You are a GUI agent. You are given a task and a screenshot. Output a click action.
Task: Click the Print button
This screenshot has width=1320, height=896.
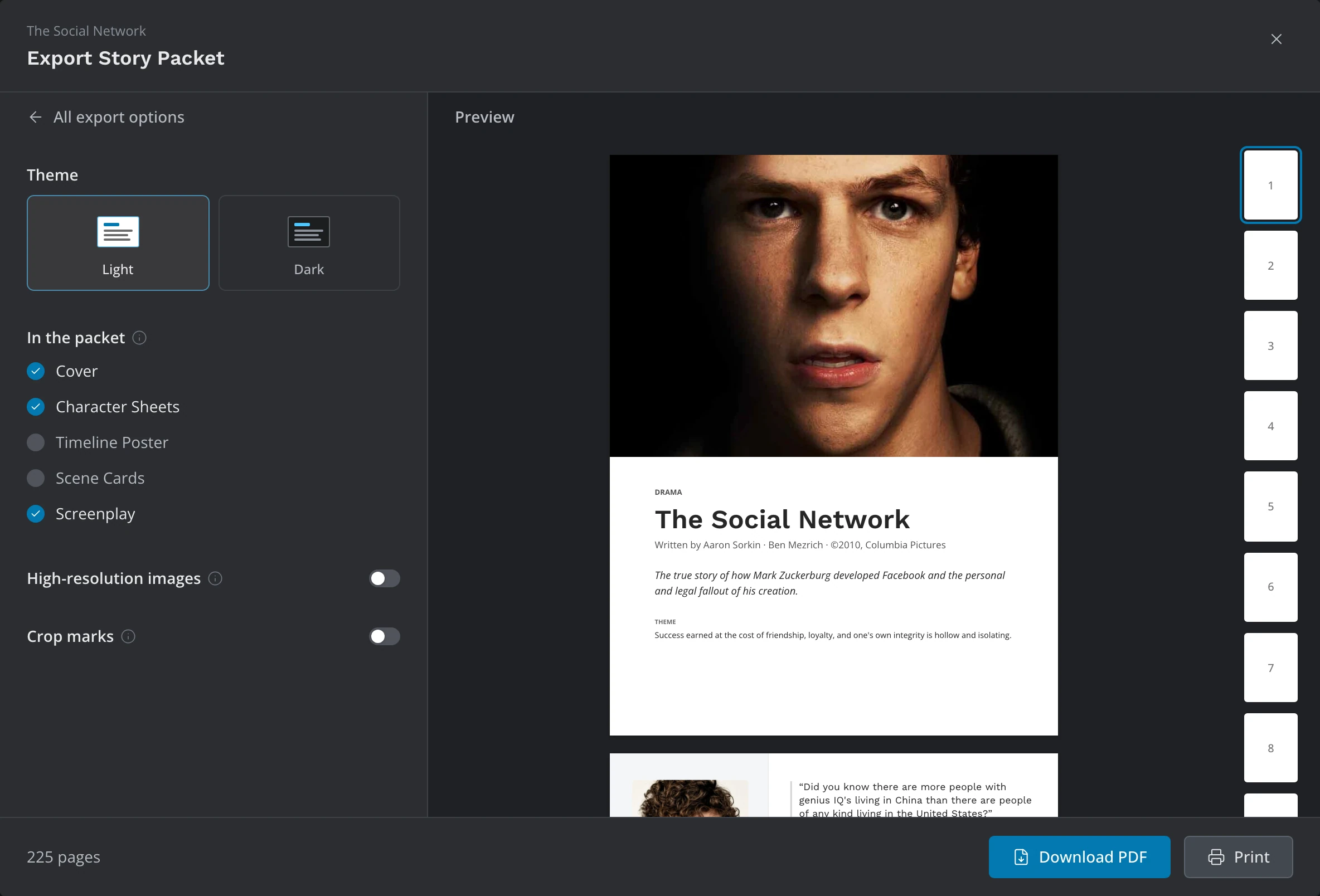(x=1238, y=857)
